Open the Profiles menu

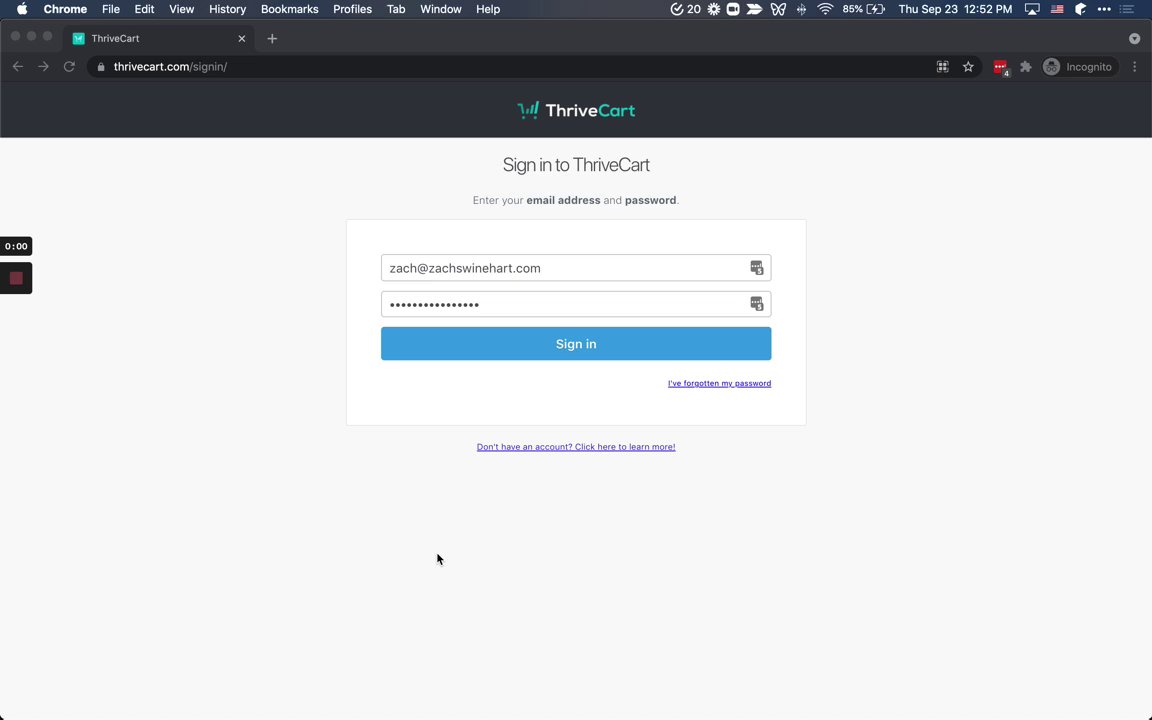[352, 9]
